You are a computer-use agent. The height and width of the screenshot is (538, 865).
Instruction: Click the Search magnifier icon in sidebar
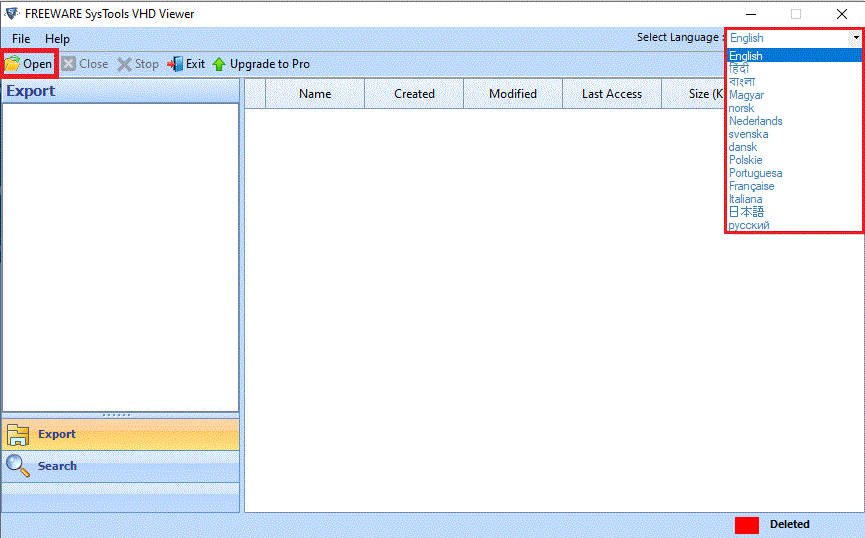point(18,466)
